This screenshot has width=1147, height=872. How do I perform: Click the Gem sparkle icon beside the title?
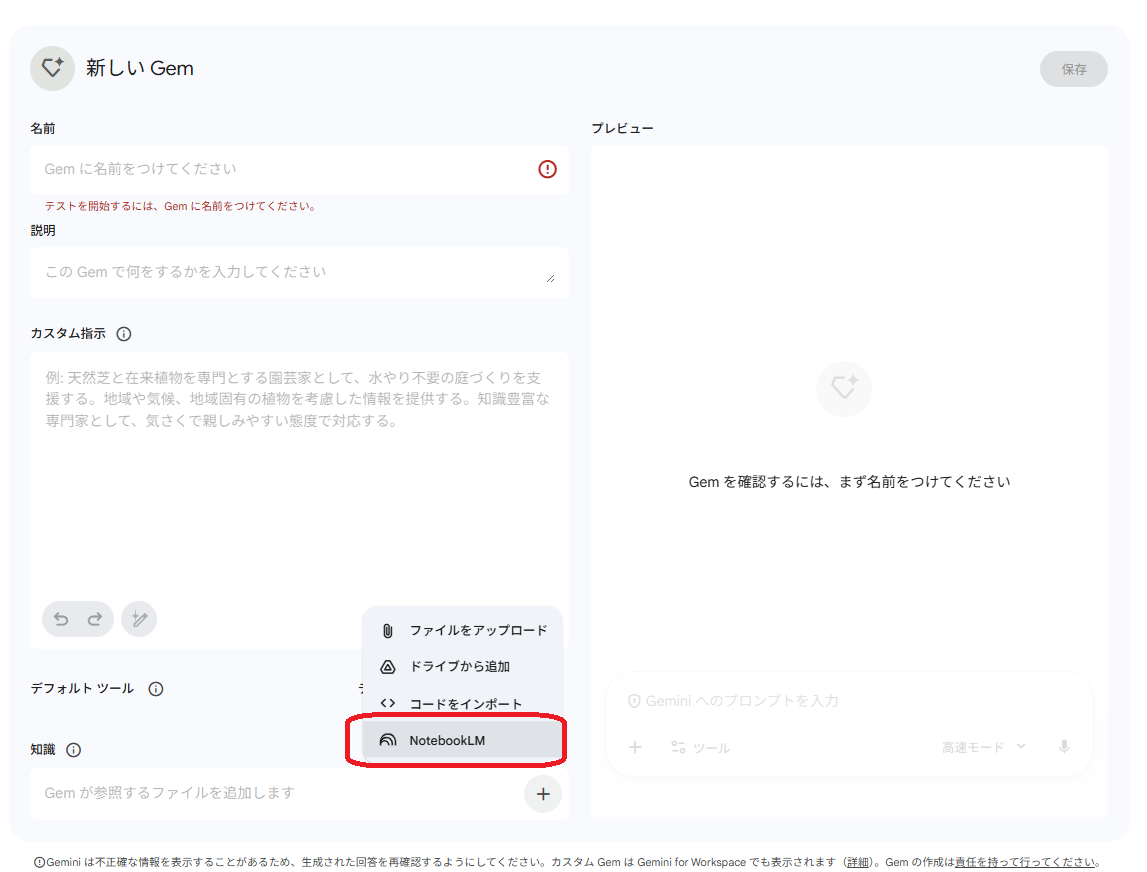pos(52,68)
